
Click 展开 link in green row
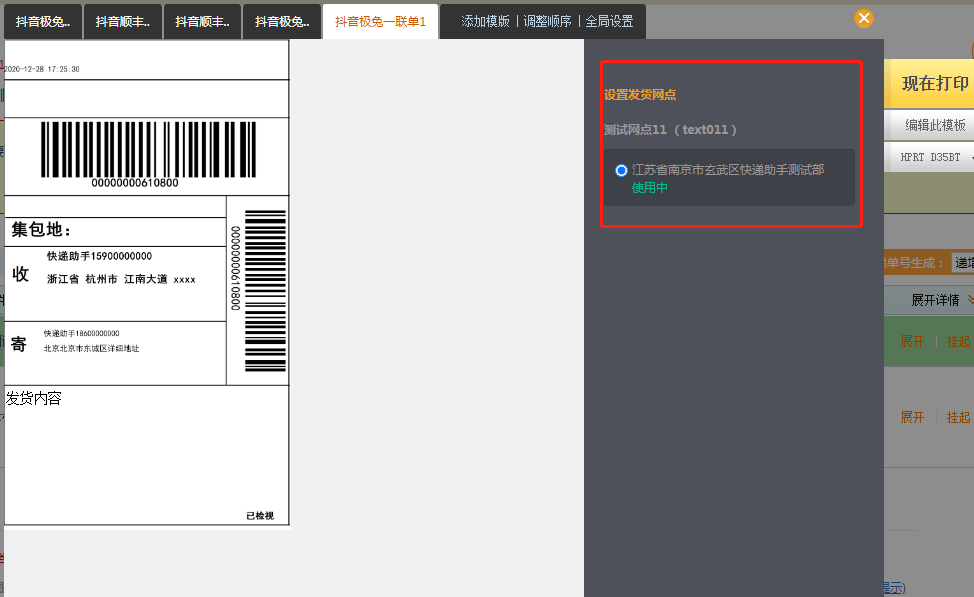click(912, 341)
